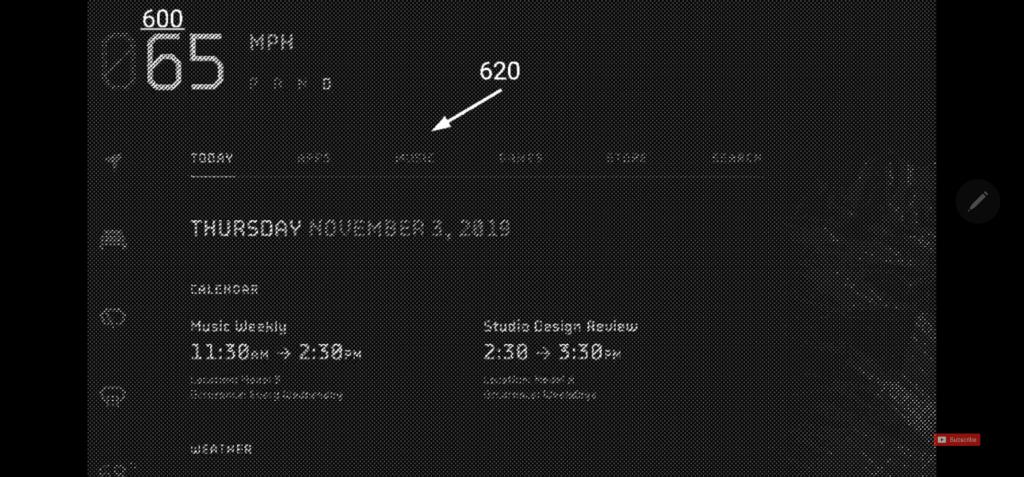Go to the Music tab
The width and height of the screenshot is (1024, 477).
pos(415,158)
